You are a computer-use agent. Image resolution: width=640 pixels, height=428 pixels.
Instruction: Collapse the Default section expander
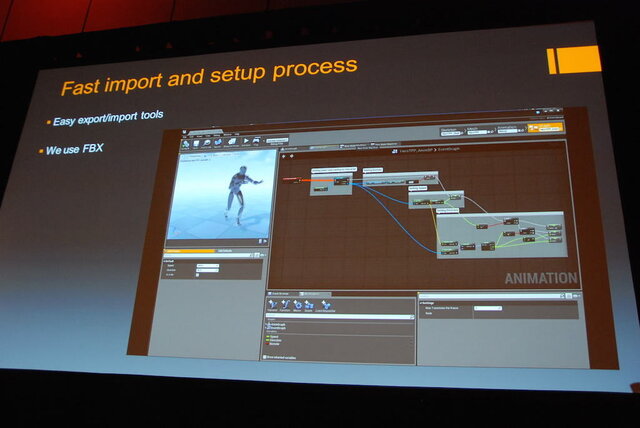164,261
